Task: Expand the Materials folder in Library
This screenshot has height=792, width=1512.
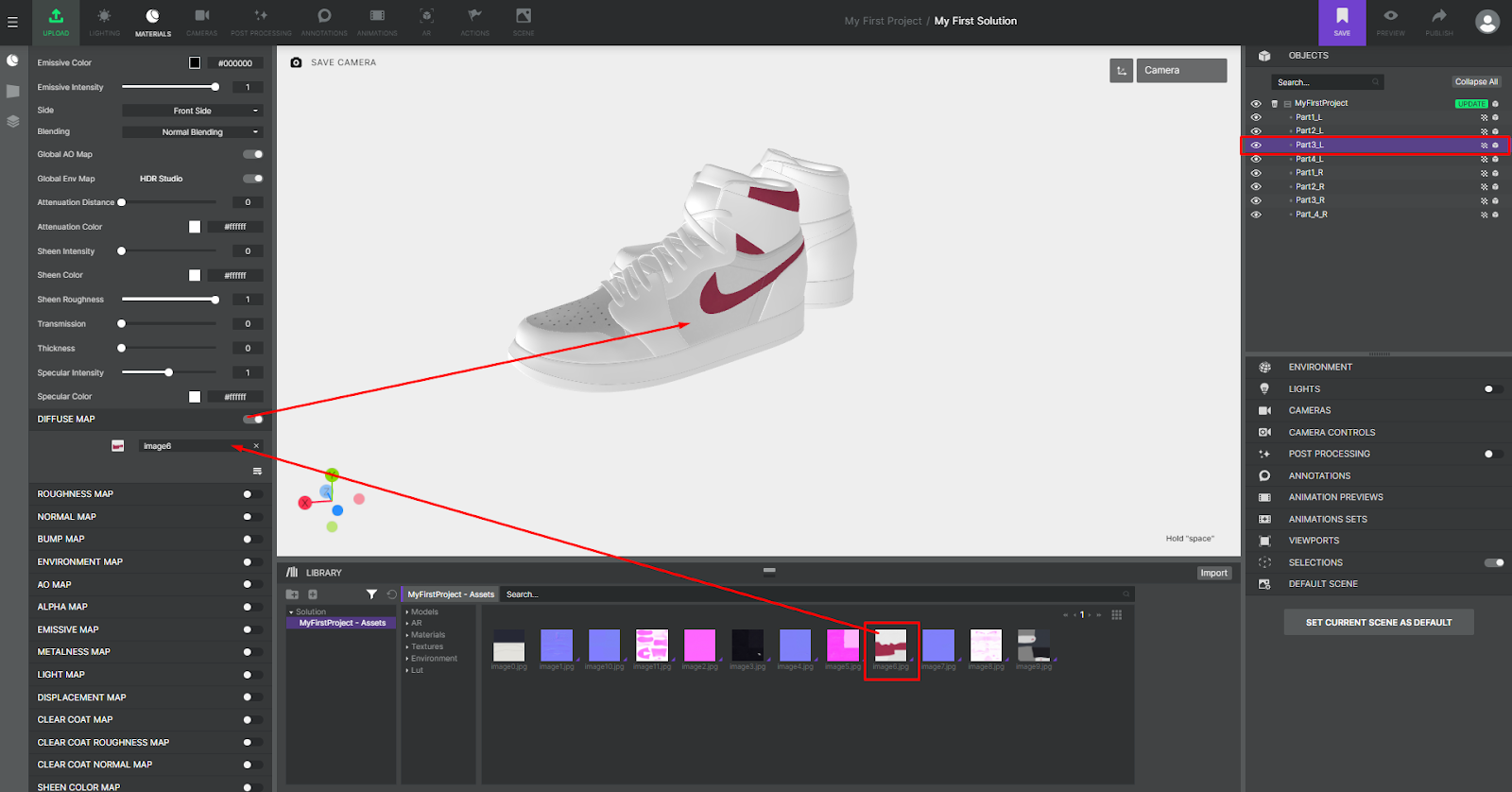Action: (x=407, y=635)
